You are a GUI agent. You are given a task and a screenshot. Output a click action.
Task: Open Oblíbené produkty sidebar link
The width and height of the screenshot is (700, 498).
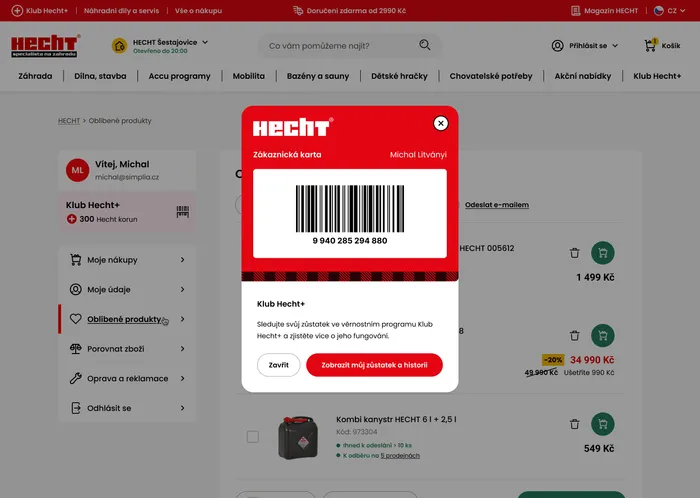pos(124,319)
